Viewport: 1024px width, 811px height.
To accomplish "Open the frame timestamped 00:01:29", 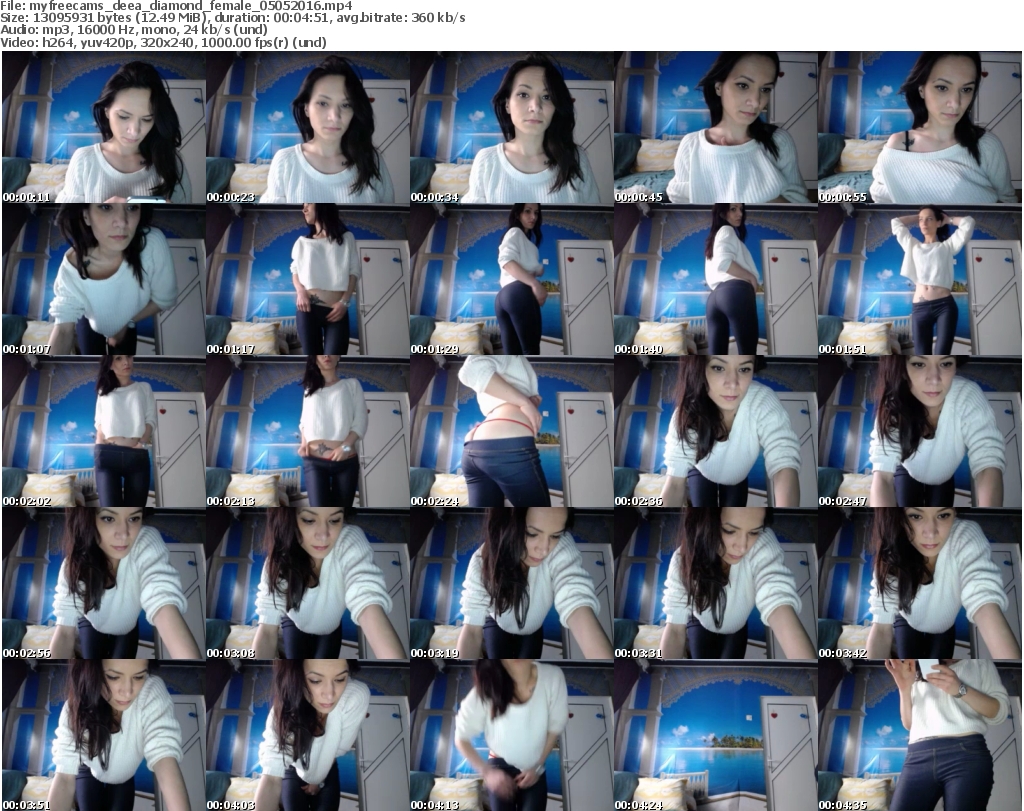I will tap(511, 279).
